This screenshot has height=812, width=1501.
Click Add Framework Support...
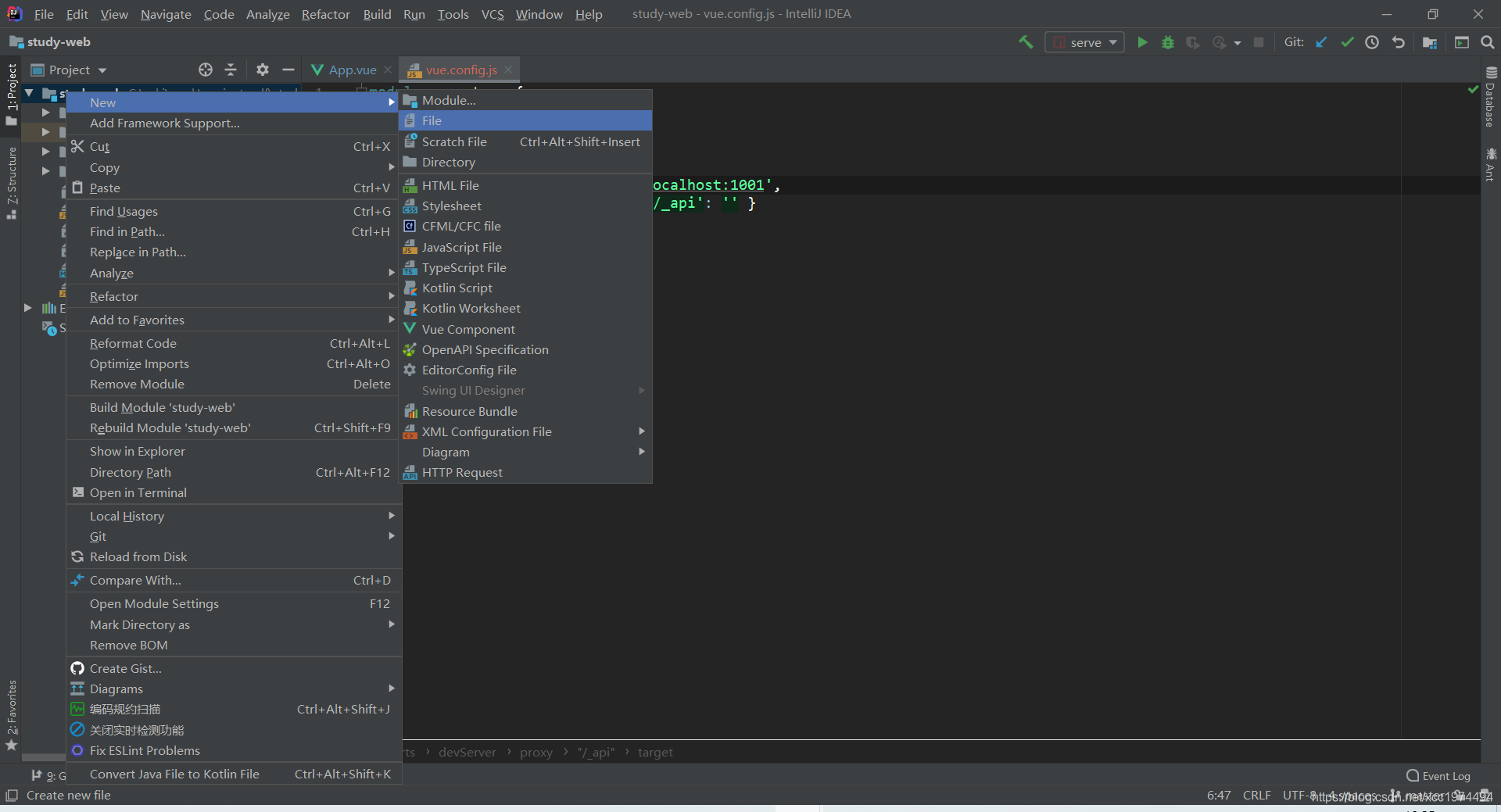(234, 123)
